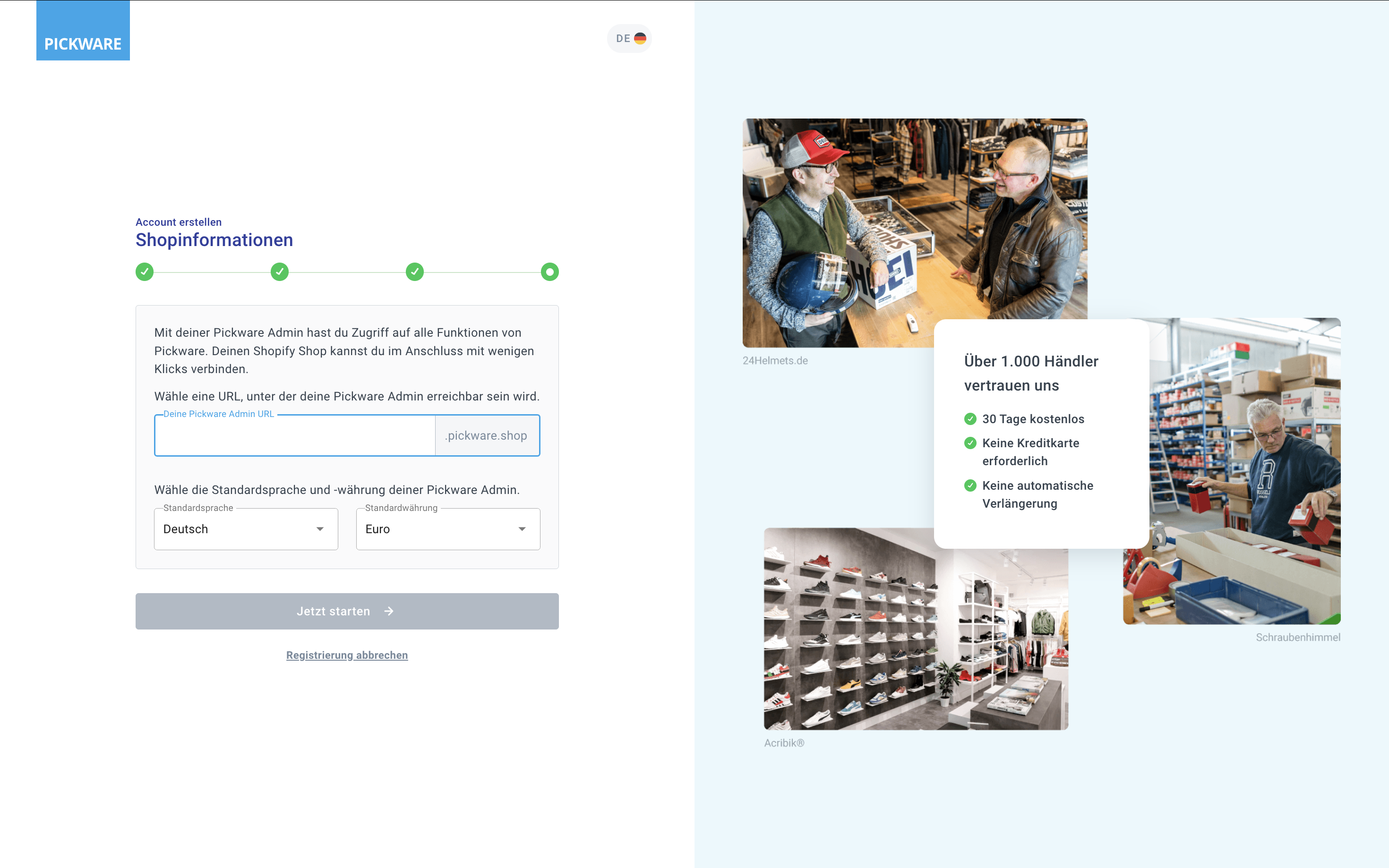Click the .pickware.shop domain suffix
The width and height of the screenshot is (1389, 868).
486,436
